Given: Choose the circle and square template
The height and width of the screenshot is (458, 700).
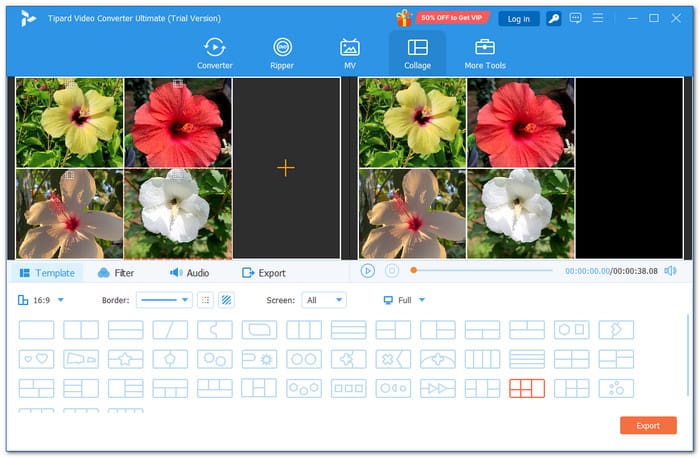Looking at the screenshot, I should (571, 330).
